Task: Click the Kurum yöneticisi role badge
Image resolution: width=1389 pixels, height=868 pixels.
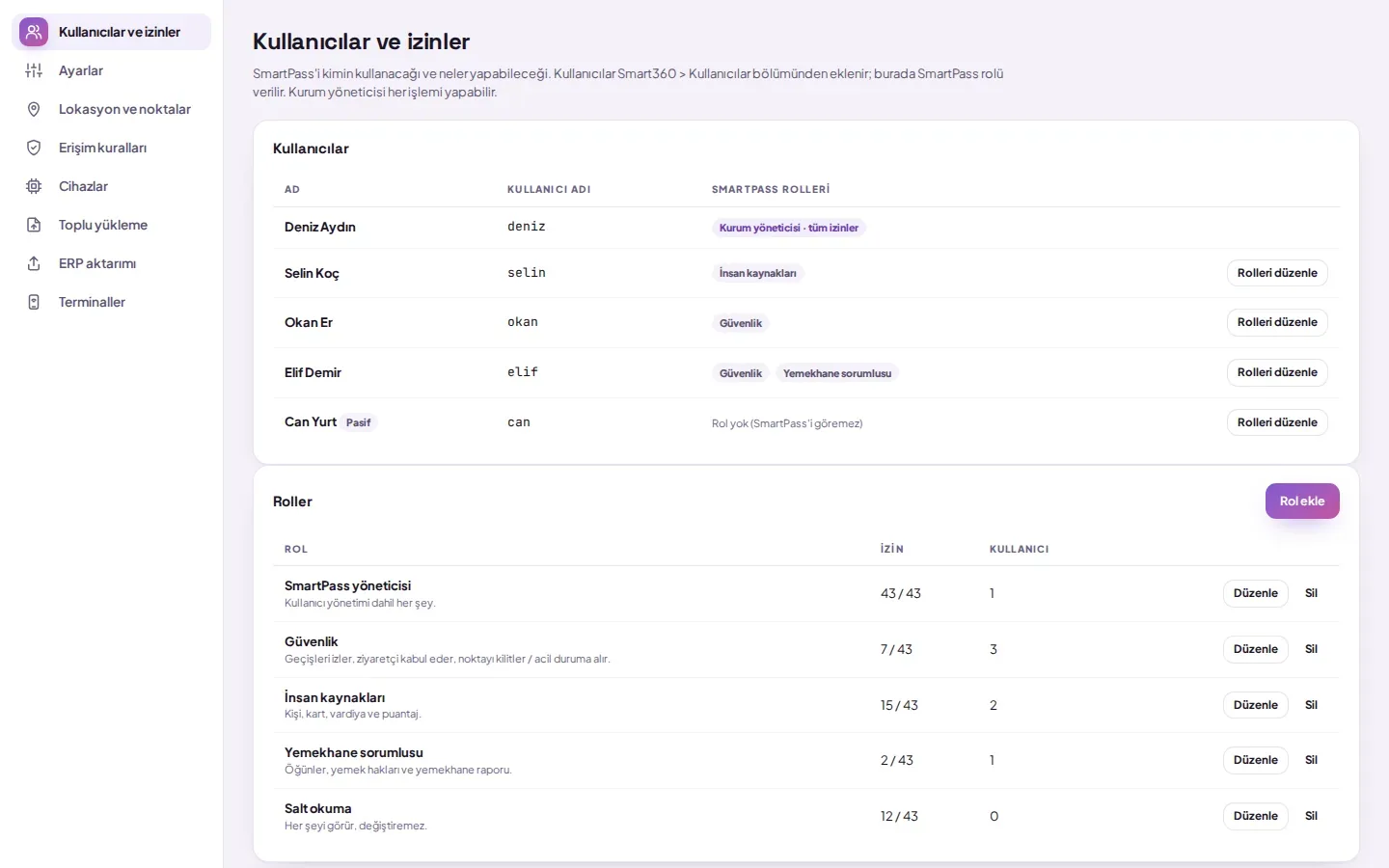Action: [789, 228]
